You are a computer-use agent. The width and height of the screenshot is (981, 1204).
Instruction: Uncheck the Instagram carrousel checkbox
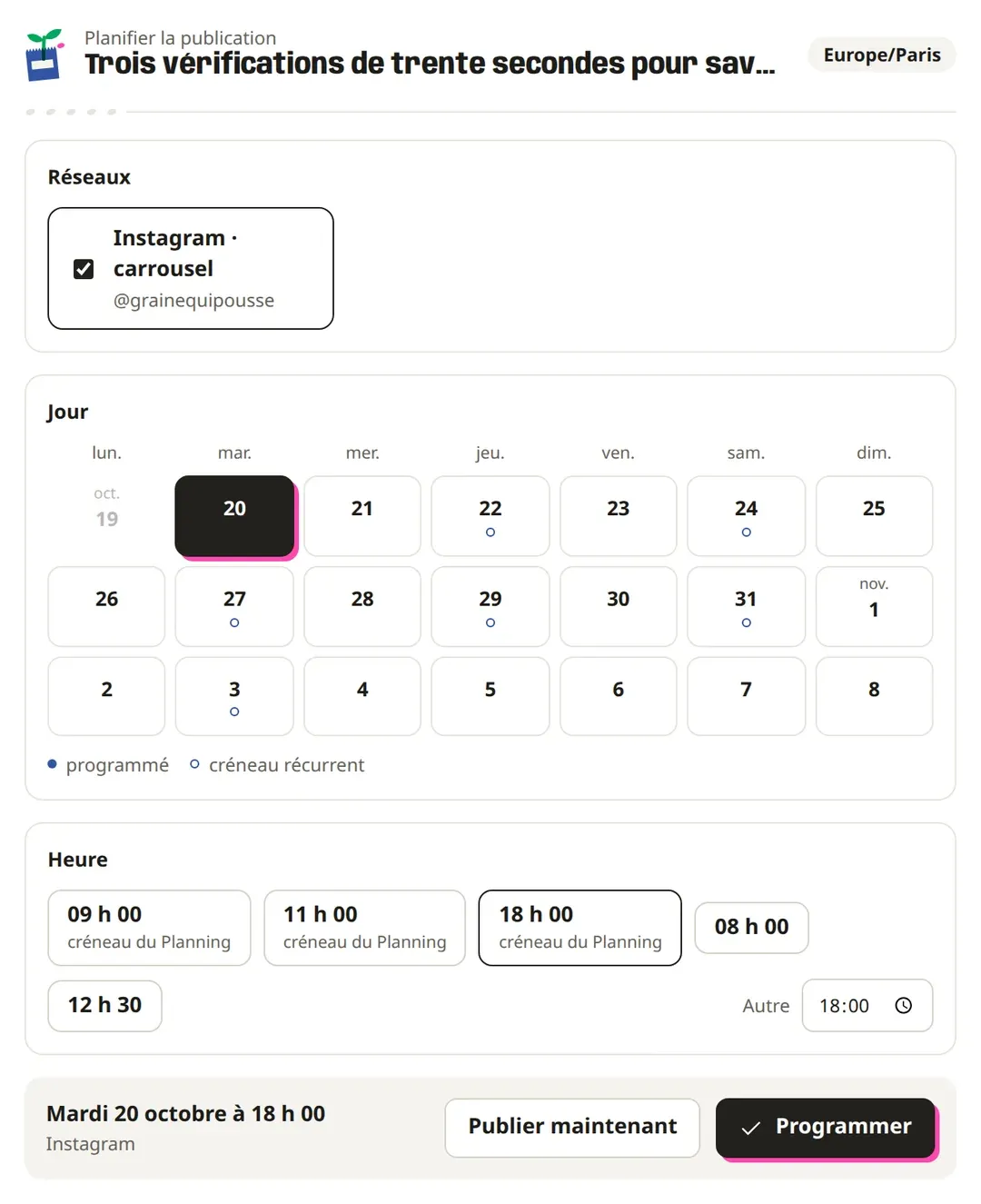[84, 269]
